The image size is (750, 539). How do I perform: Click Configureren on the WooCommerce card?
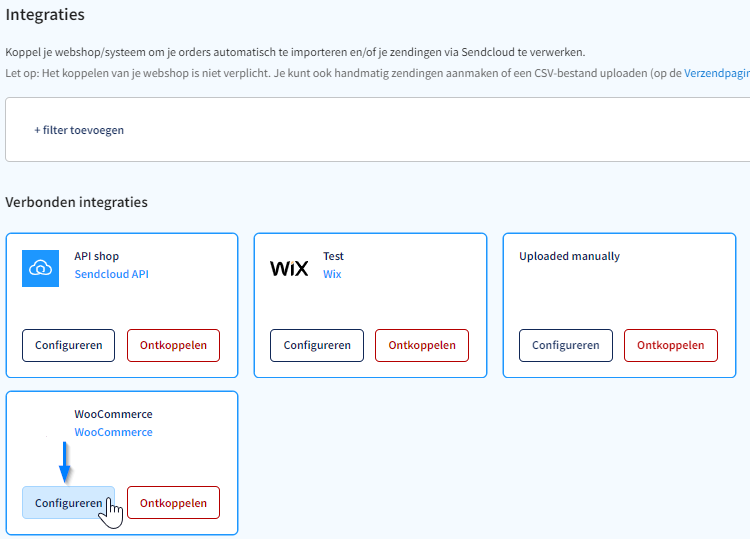tap(68, 503)
